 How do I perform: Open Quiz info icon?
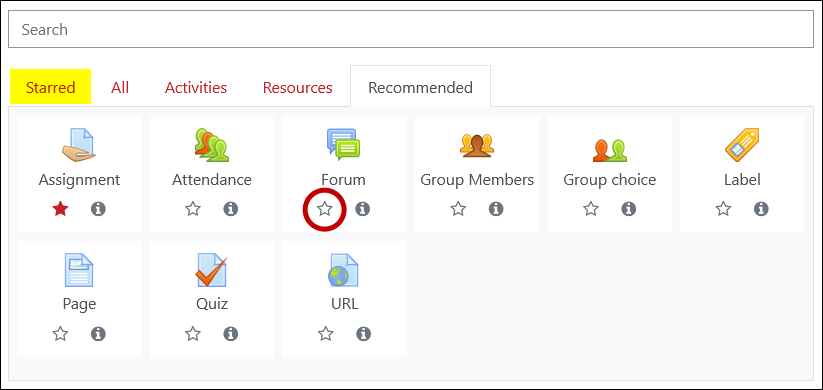click(x=230, y=334)
